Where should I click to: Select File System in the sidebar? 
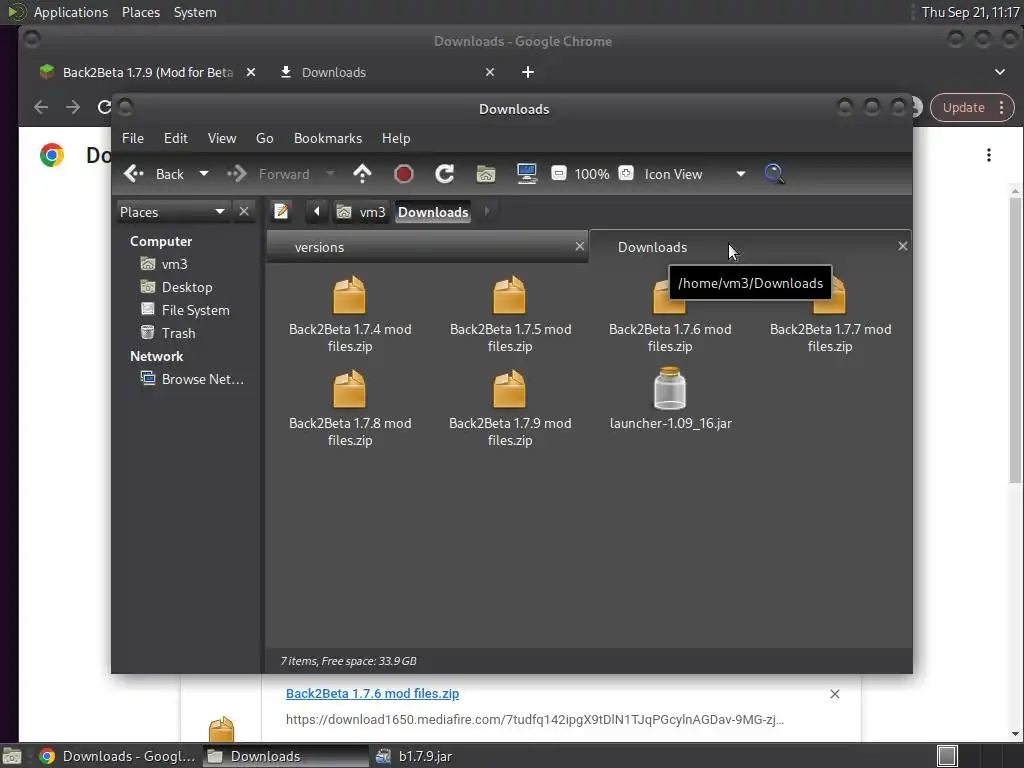pos(185,310)
